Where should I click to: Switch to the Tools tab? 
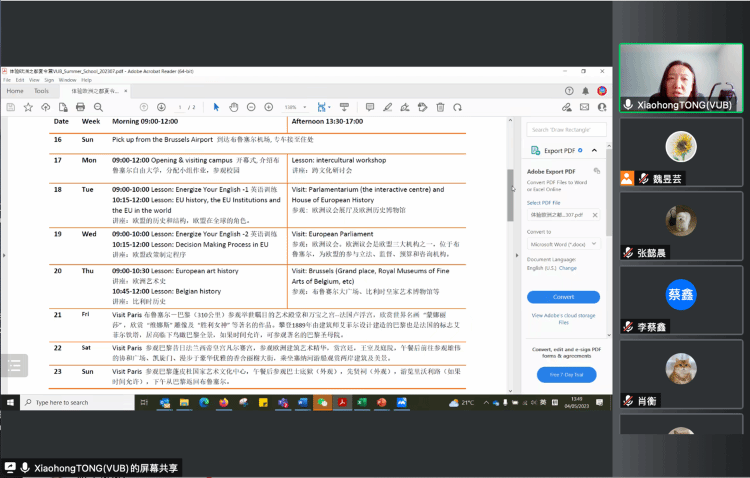click(x=41, y=91)
